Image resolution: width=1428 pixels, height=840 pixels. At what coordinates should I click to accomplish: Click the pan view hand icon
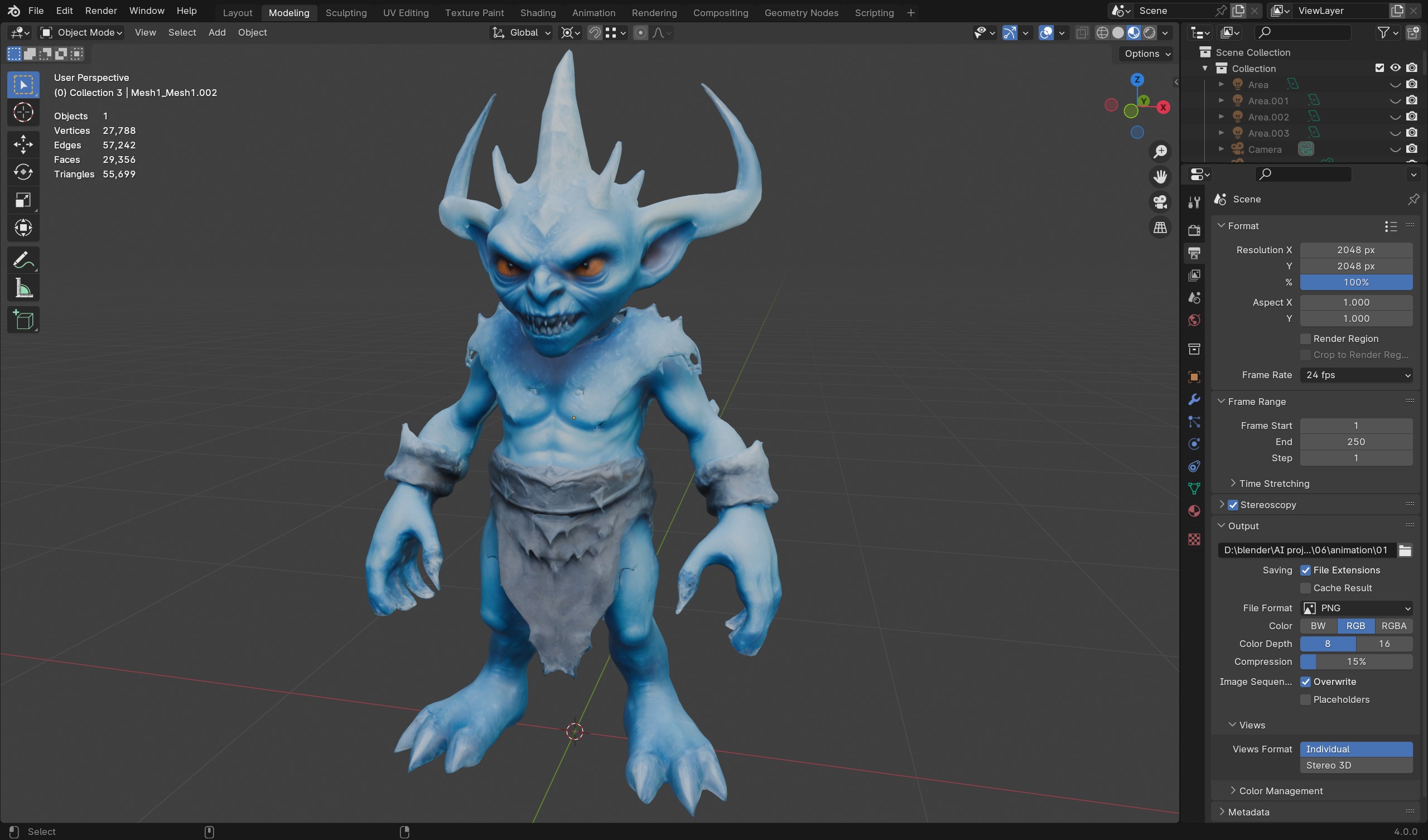click(x=1160, y=177)
